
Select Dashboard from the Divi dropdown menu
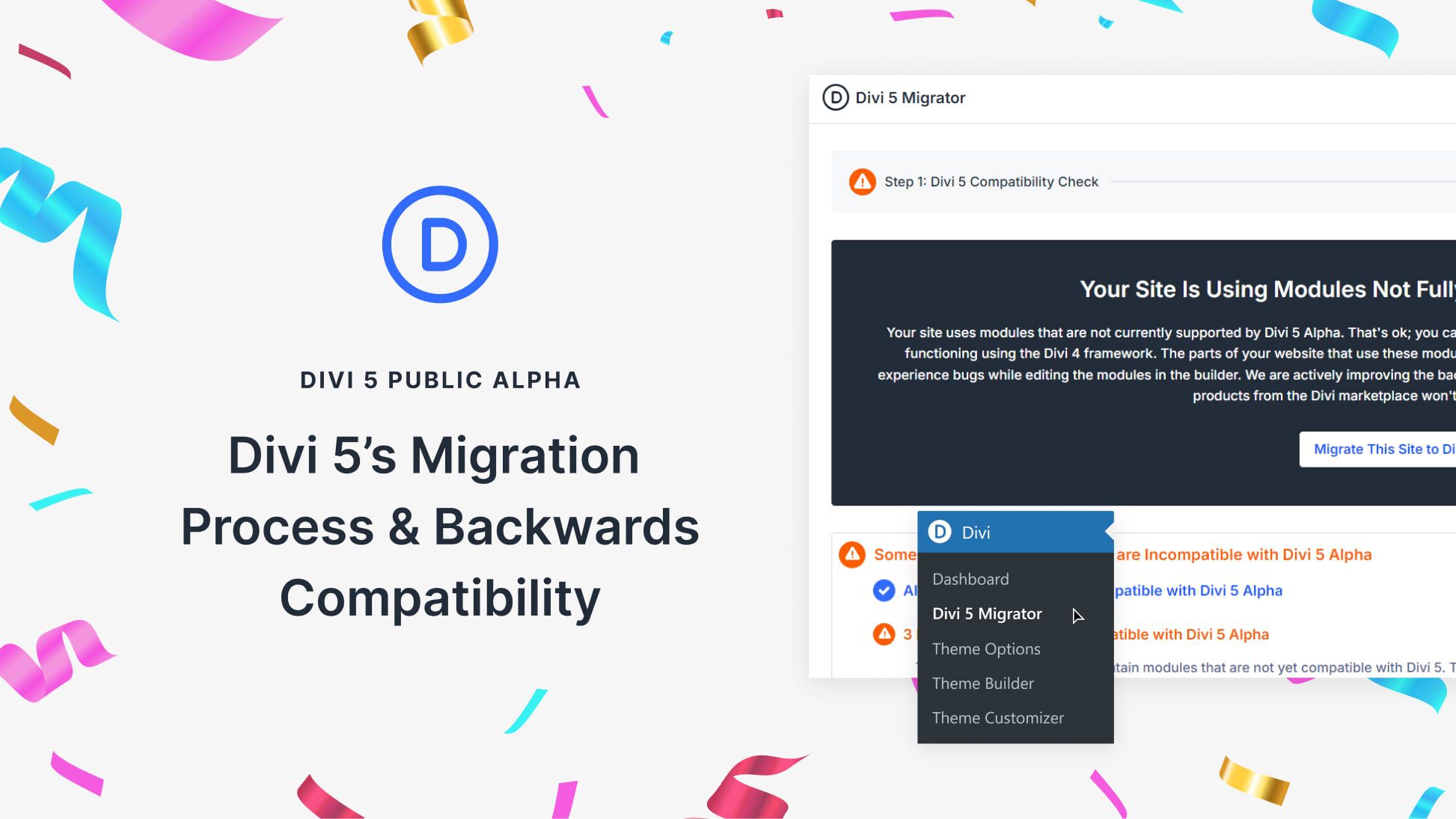971,579
